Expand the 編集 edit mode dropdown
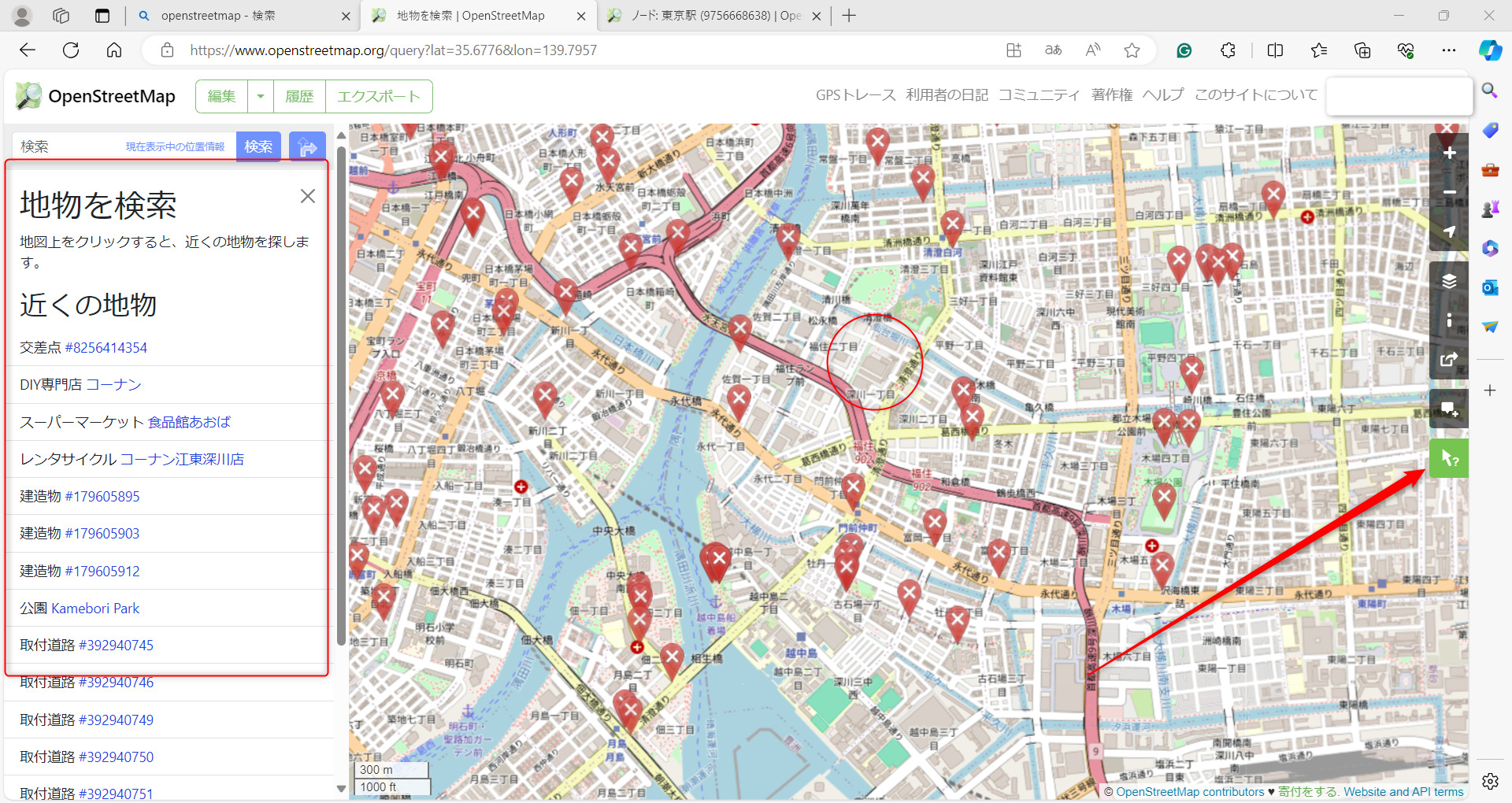 click(x=261, y=95)
